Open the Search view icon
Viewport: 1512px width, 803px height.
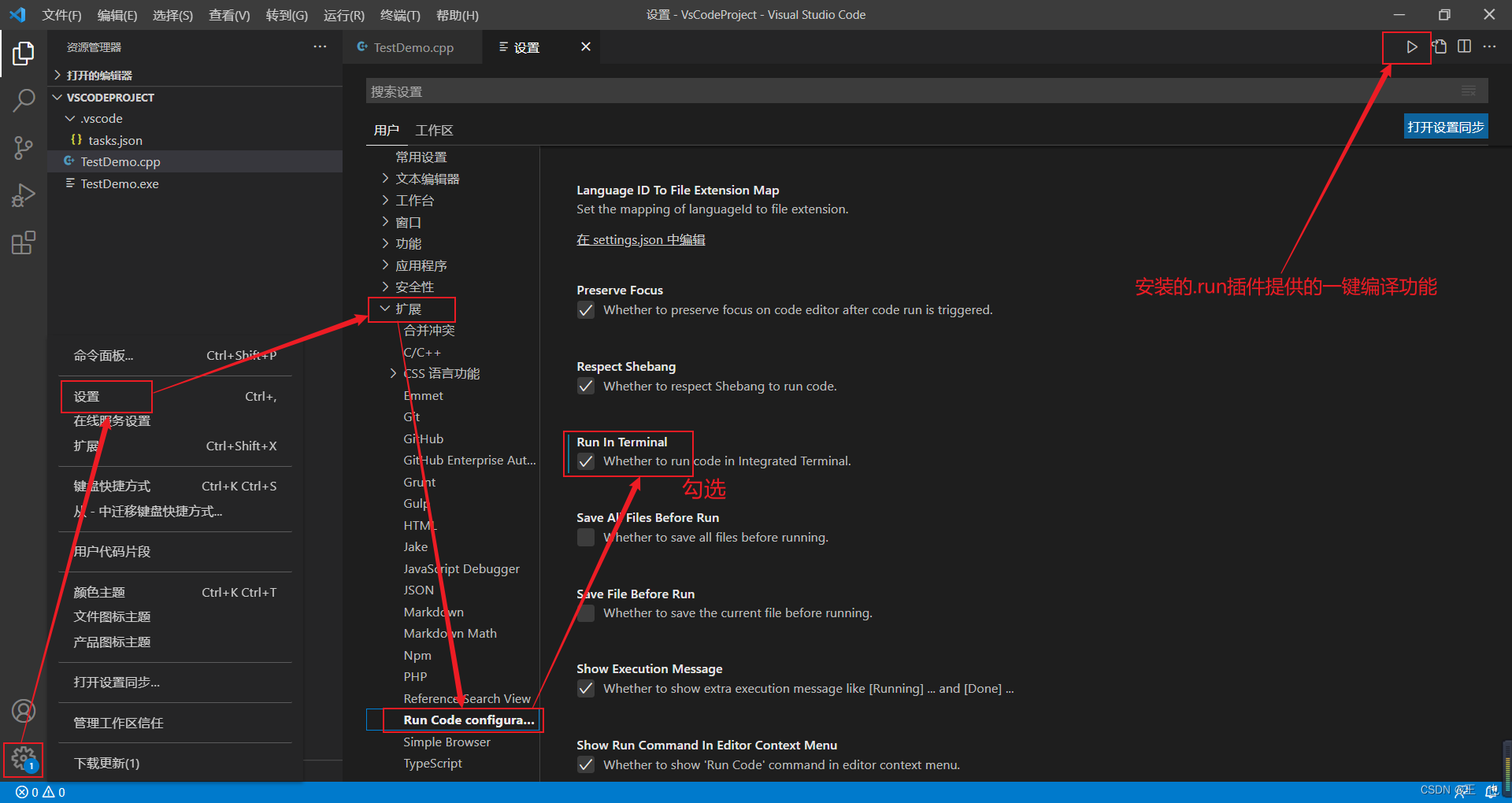tap(24, 101)
